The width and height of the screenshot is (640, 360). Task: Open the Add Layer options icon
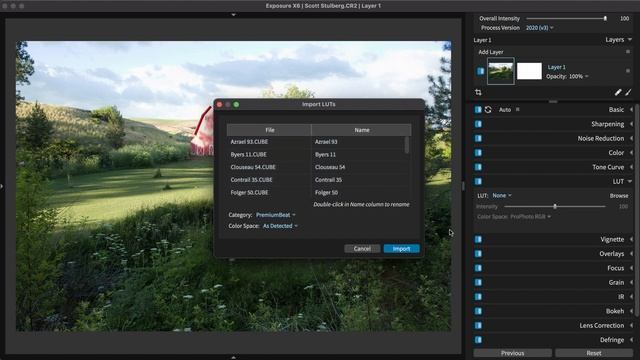tap(628, 52)
